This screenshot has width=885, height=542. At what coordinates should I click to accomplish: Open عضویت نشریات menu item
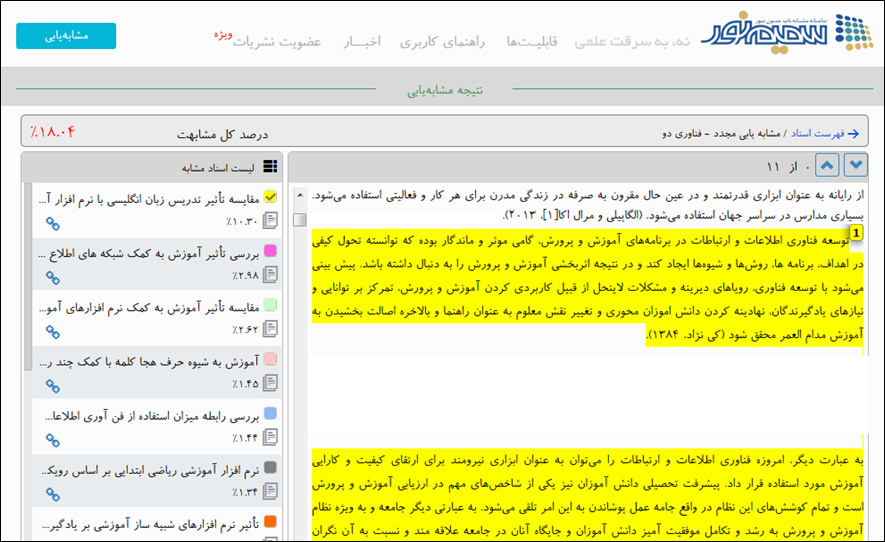pyautogui.click(x=277, y=42)
